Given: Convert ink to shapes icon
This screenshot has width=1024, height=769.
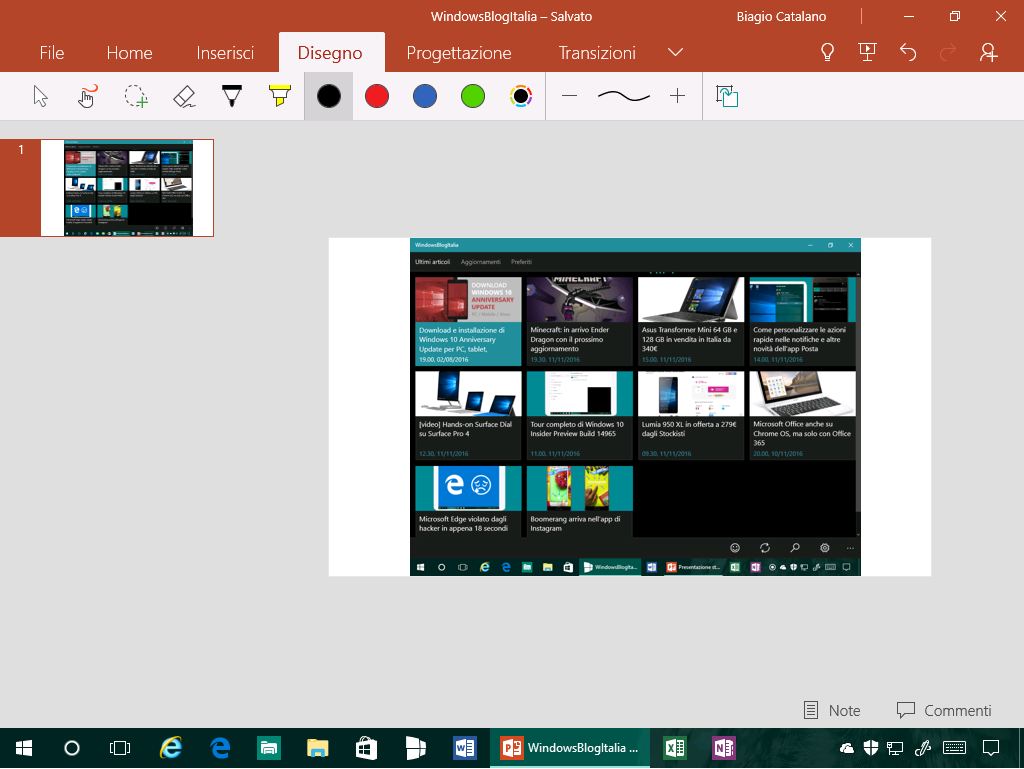Looking at the screenshot, I should pos(726,97).
